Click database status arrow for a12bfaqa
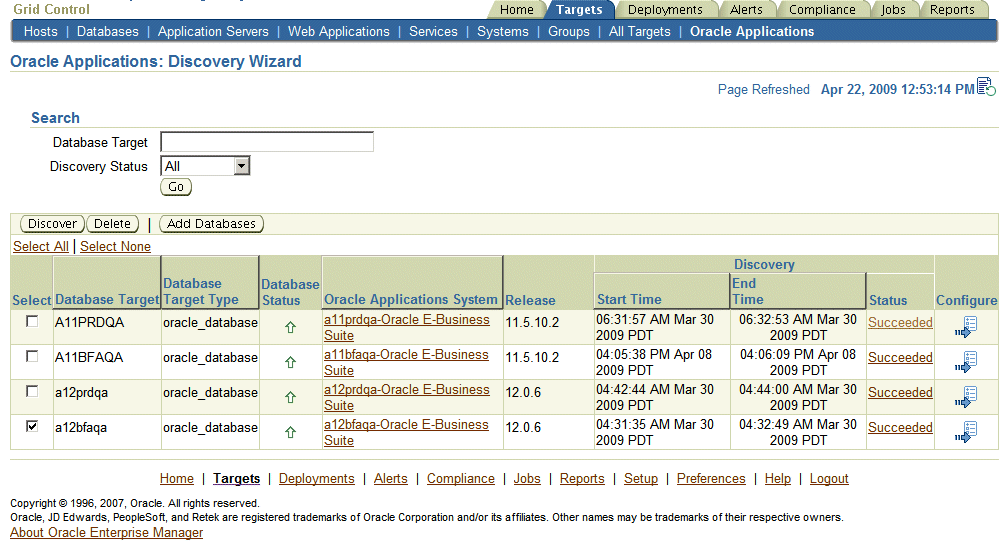The height and width of the screenshot is (549, 1007). [x=290, y=432]
